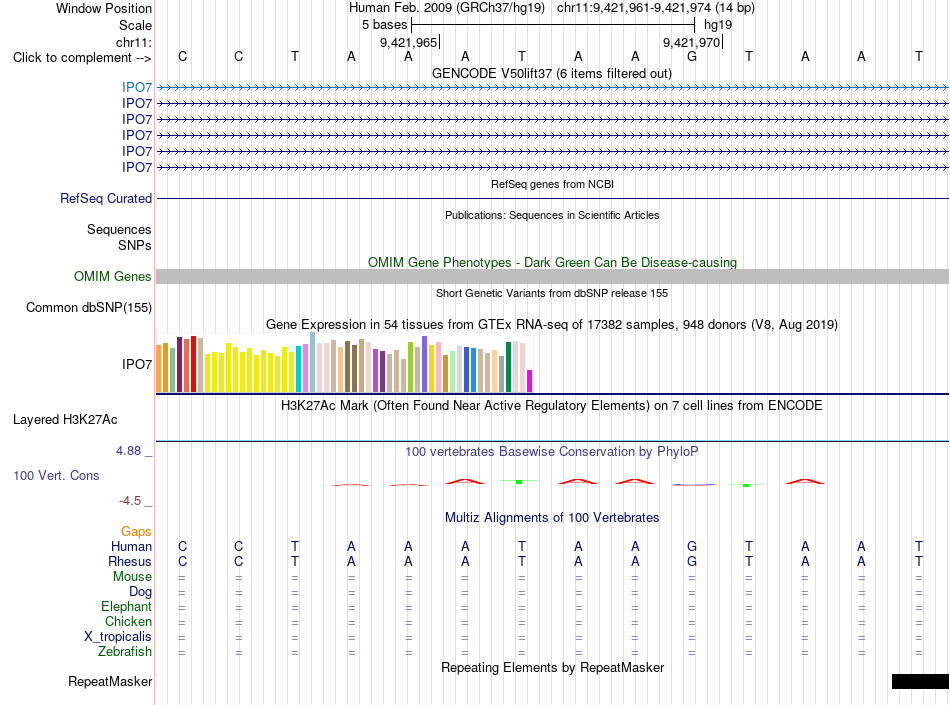Image resolution: width=950 pixels, height=705 pixels.
Task: Open 'Multiz Alignments of 100 Vertebrates' title
Action: tap(552, 518)
